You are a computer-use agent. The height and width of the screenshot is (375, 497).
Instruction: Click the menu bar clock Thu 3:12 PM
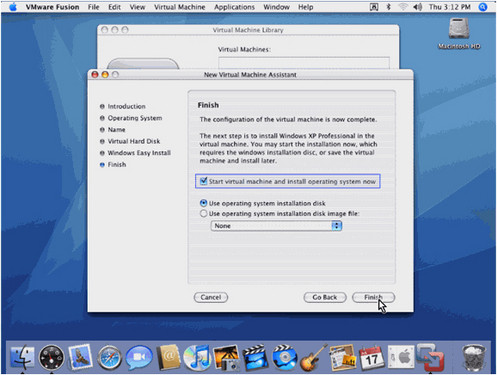450,7
